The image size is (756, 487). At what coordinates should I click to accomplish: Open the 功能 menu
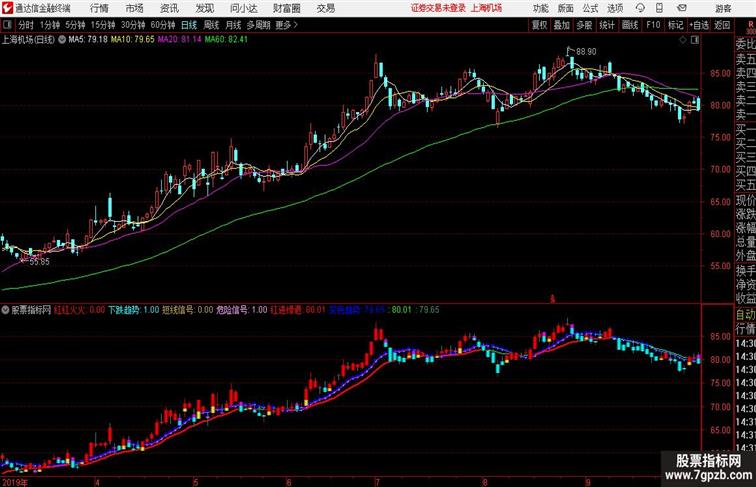540,8
